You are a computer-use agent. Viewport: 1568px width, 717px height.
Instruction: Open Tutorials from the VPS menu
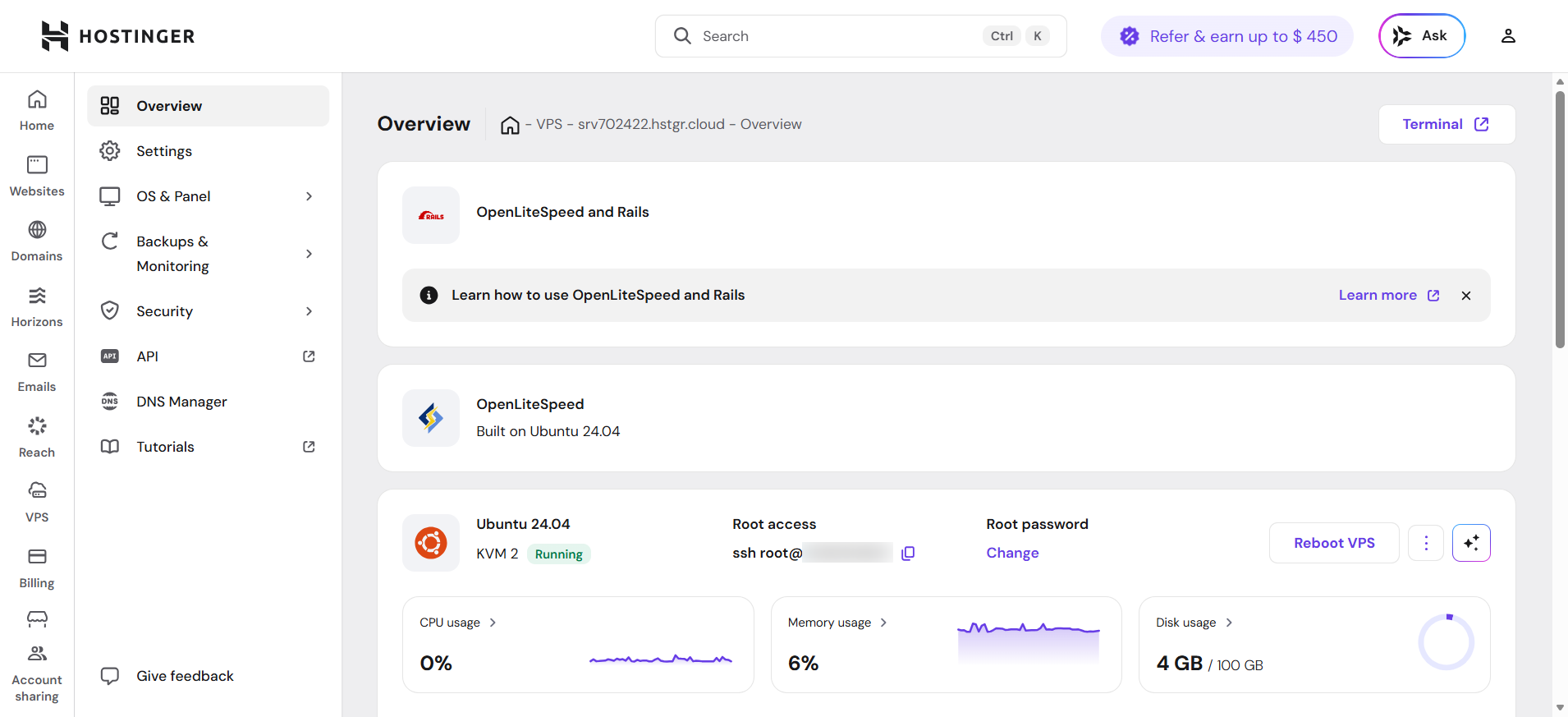point(208,447)
